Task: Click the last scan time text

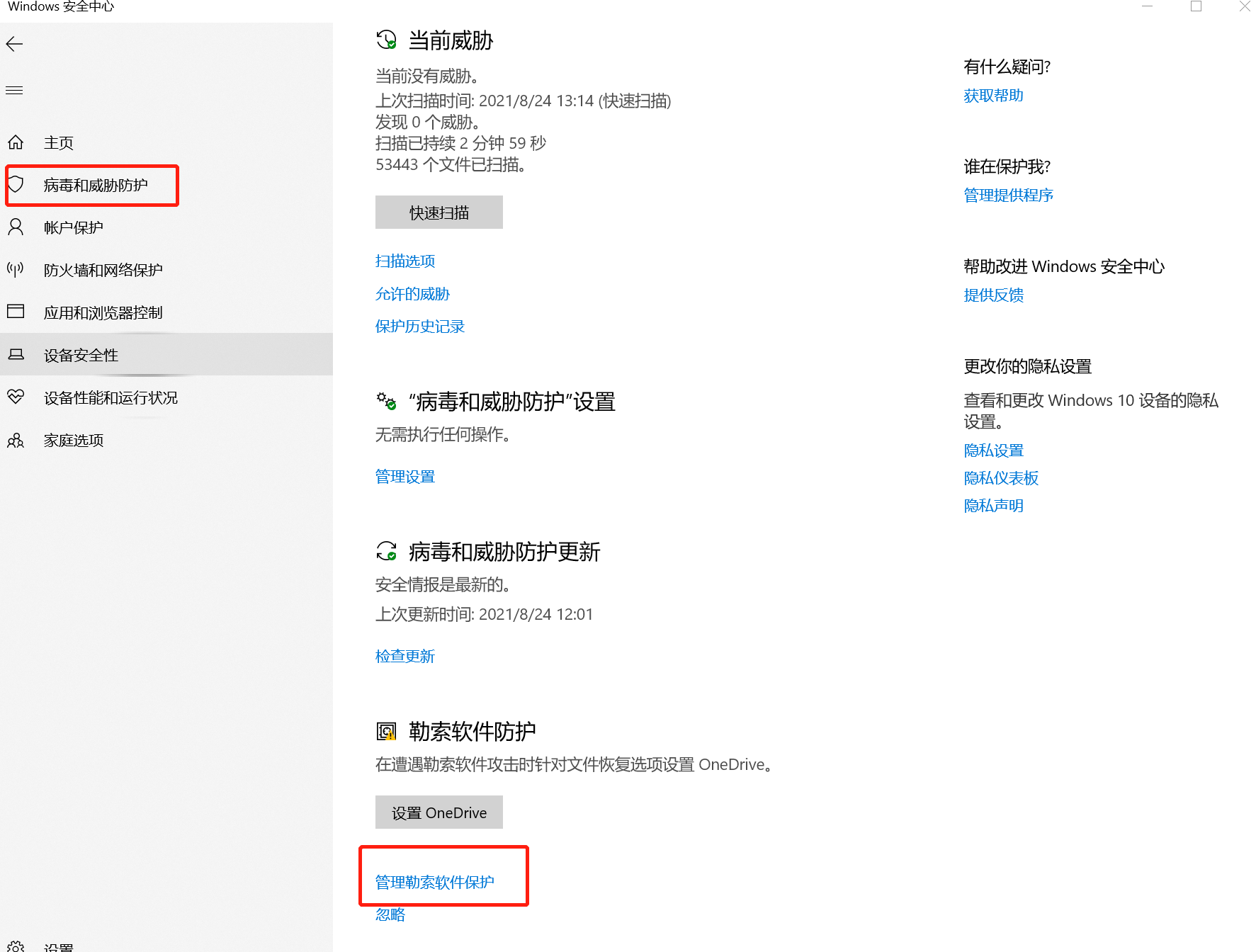Action: point(524,101)
